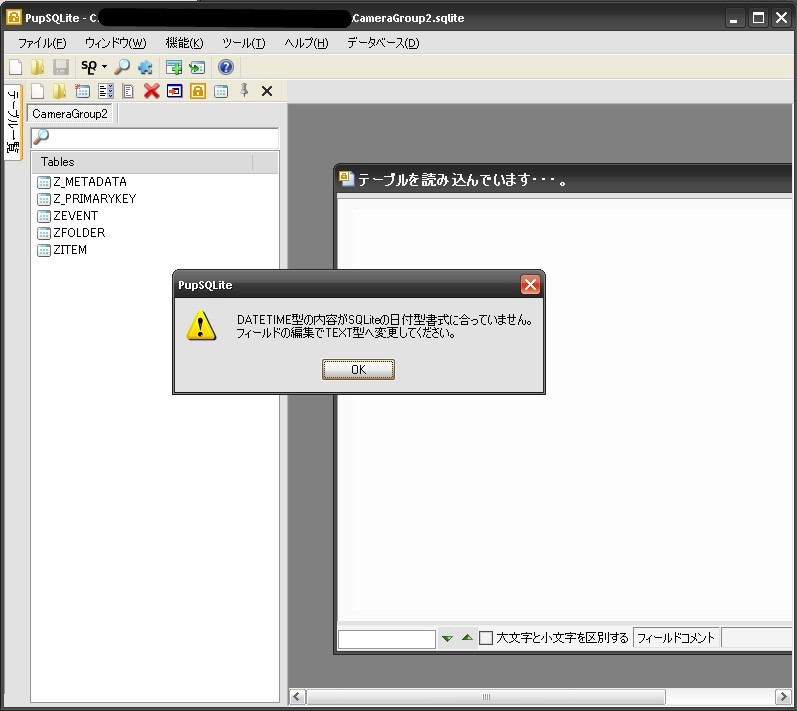
Task: Open the データベース(D) menu
Action: tap(383, 43)
